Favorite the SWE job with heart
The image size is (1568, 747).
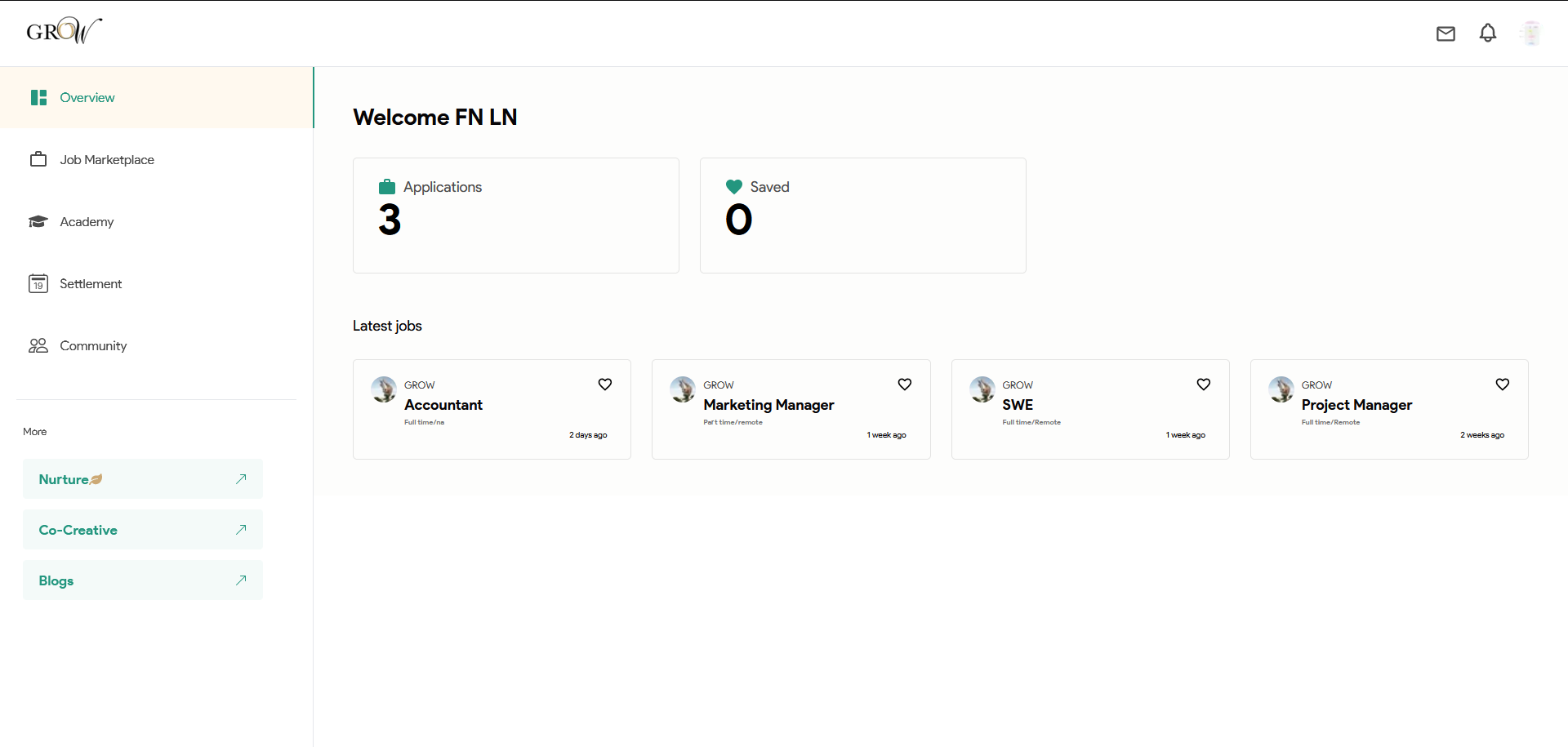point(1204,385)
